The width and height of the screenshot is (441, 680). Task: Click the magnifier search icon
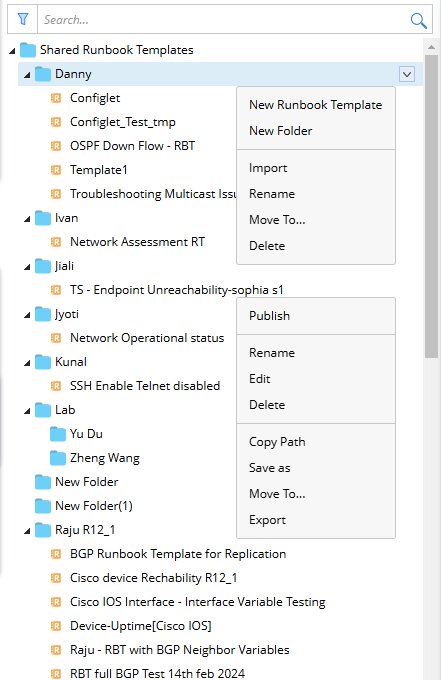click(418, 20)
